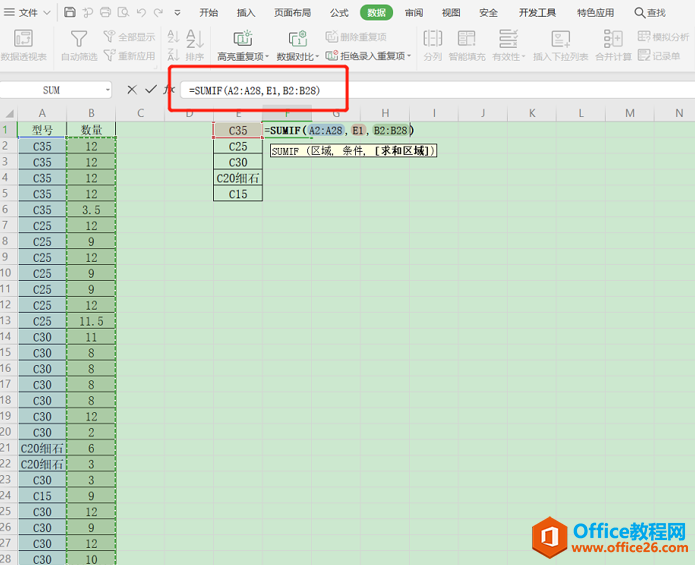Click cell A1 labeled 型号
The image size is (695, 565).
(x=42, y=130)
